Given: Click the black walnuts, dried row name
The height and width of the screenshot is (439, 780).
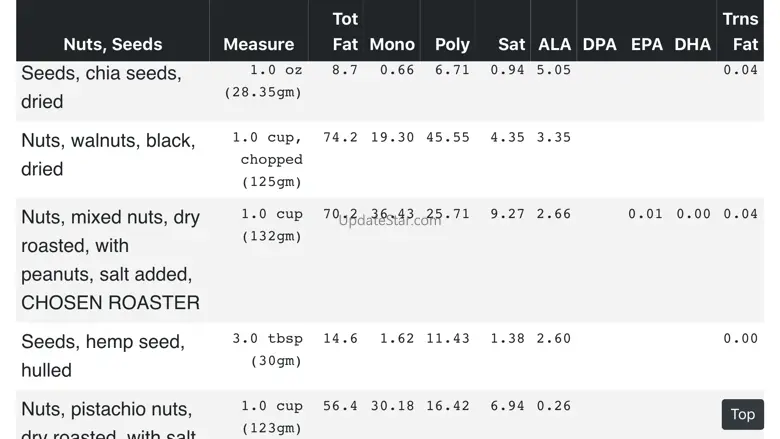Looking at the screenshot, I should (108, 154).
